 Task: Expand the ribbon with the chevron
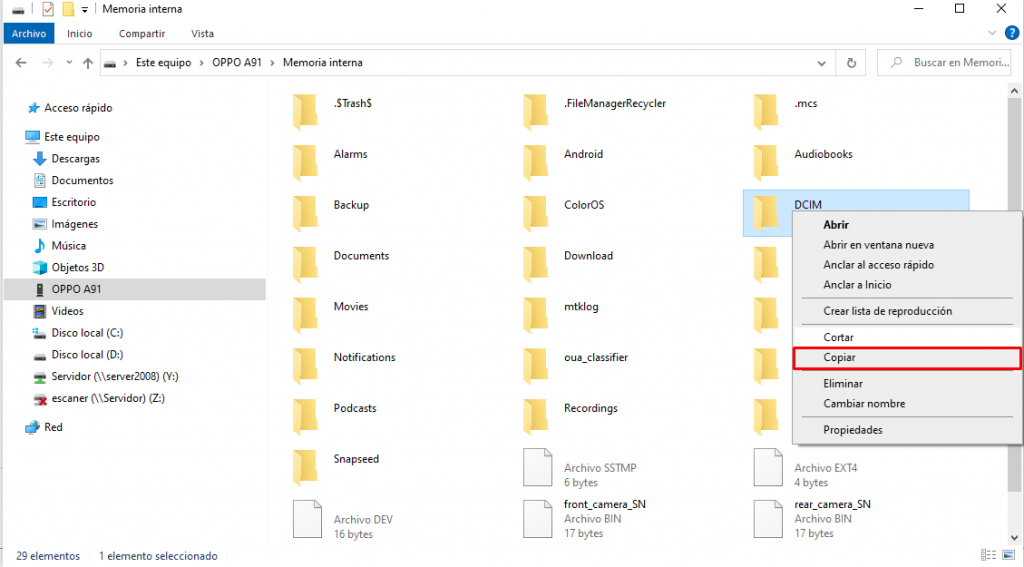point(990,33)
